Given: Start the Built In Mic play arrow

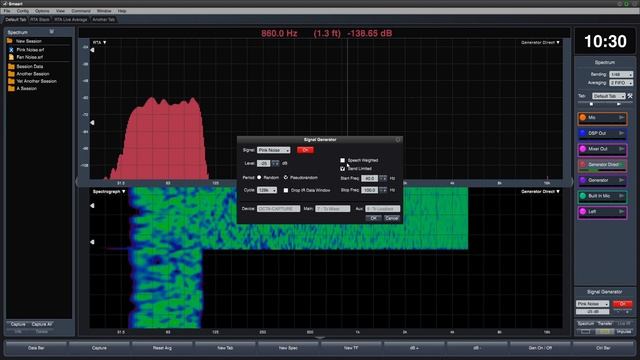Looking at the screenshot, I should pyautogui.click(x=621, y=196).
